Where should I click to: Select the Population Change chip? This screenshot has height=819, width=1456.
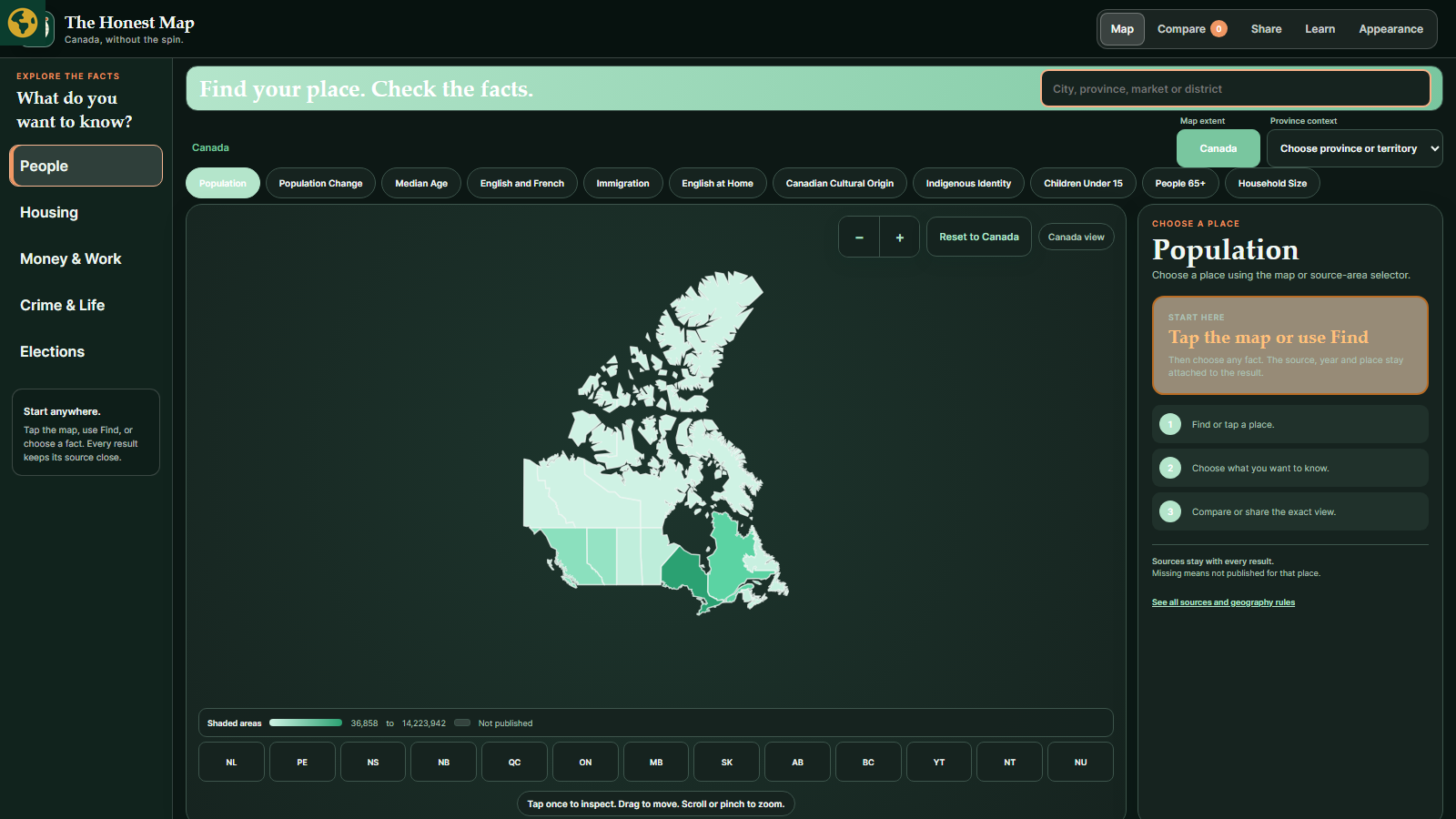320,183
